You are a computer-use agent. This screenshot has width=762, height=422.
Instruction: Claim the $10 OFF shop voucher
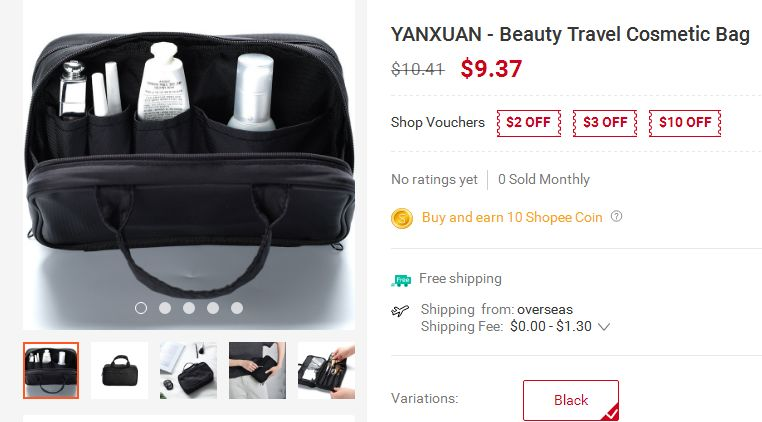[685, 123]
